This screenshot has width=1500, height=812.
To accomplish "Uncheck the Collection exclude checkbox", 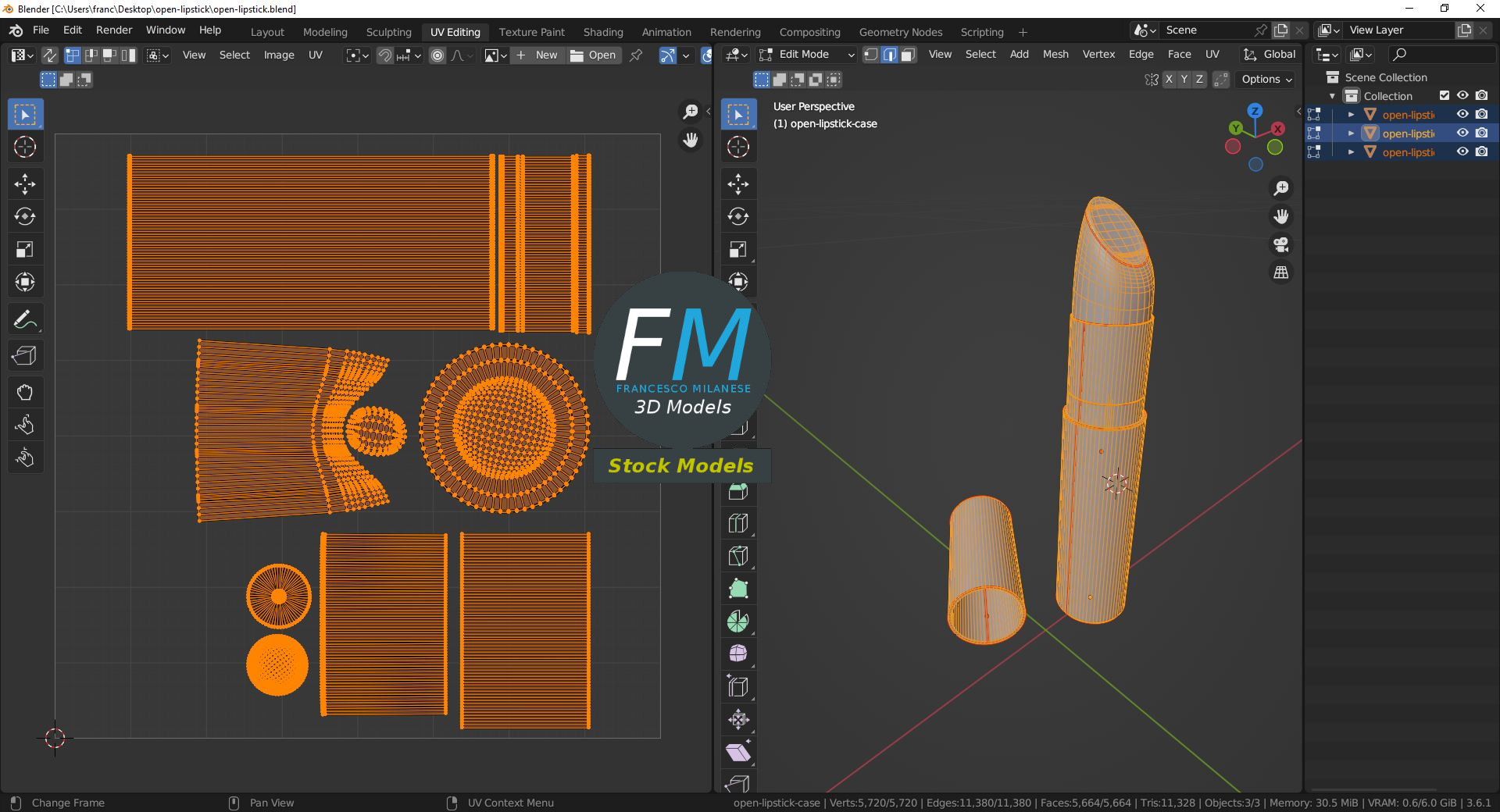I will coord(1445,96).
